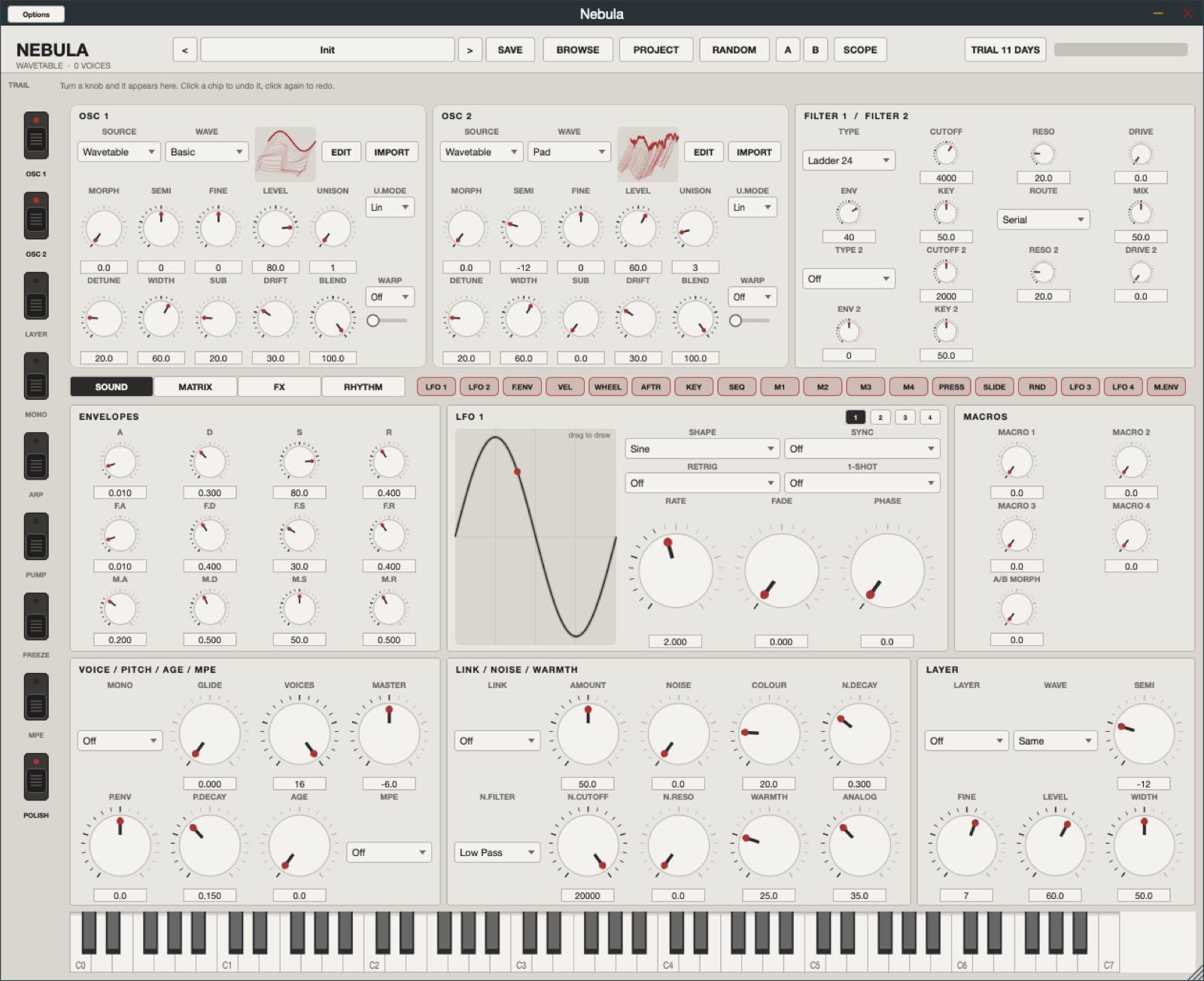
Task: Click the Init preset name field
Action: click(x=327, y=50)
